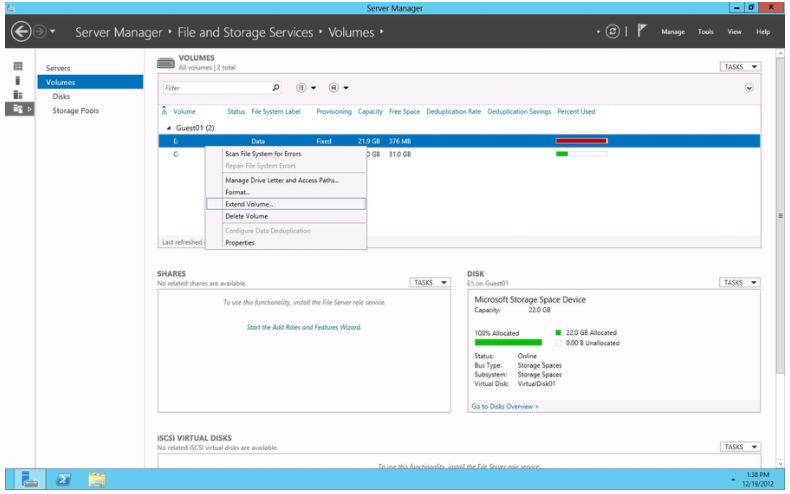This screenshot has width=790, height=494.
Task: Collapse the Guest01 volume group
Action: click(x=168, y=128)
